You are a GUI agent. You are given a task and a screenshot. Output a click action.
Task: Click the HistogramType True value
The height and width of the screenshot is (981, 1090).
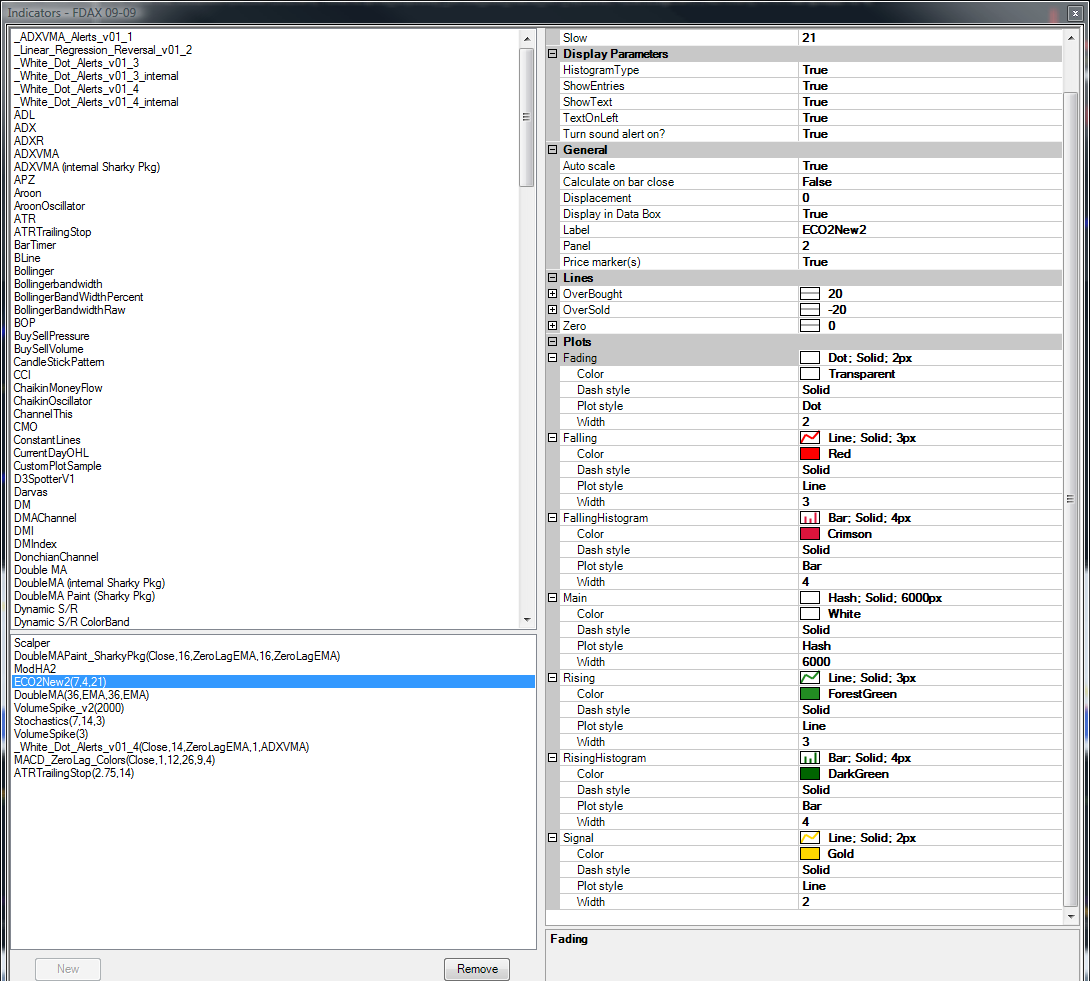click(x=930, y=70)
